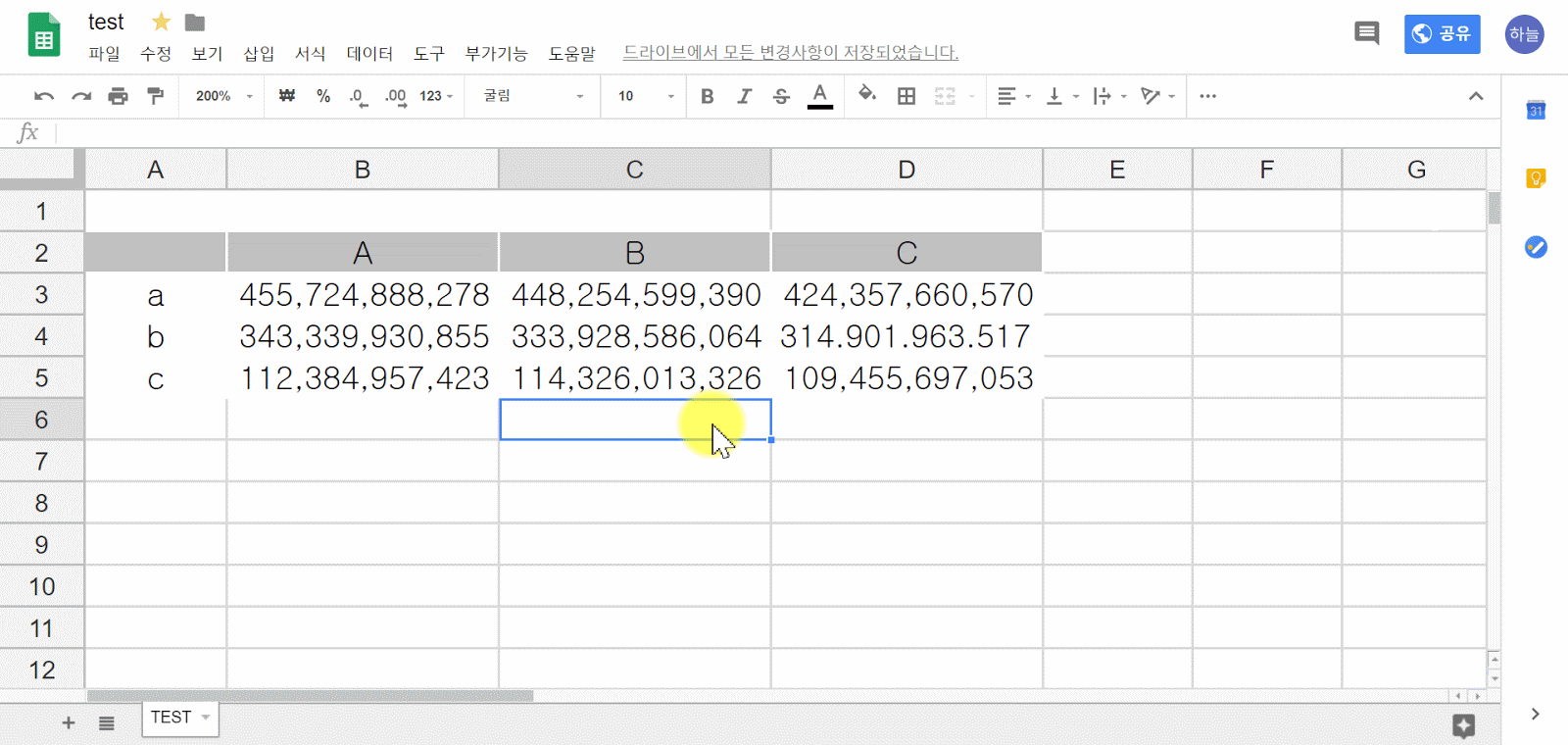This screenshot has width=1568, height=745.
Task: Open horizontal align dropdown
Action: pos(1013,96)
